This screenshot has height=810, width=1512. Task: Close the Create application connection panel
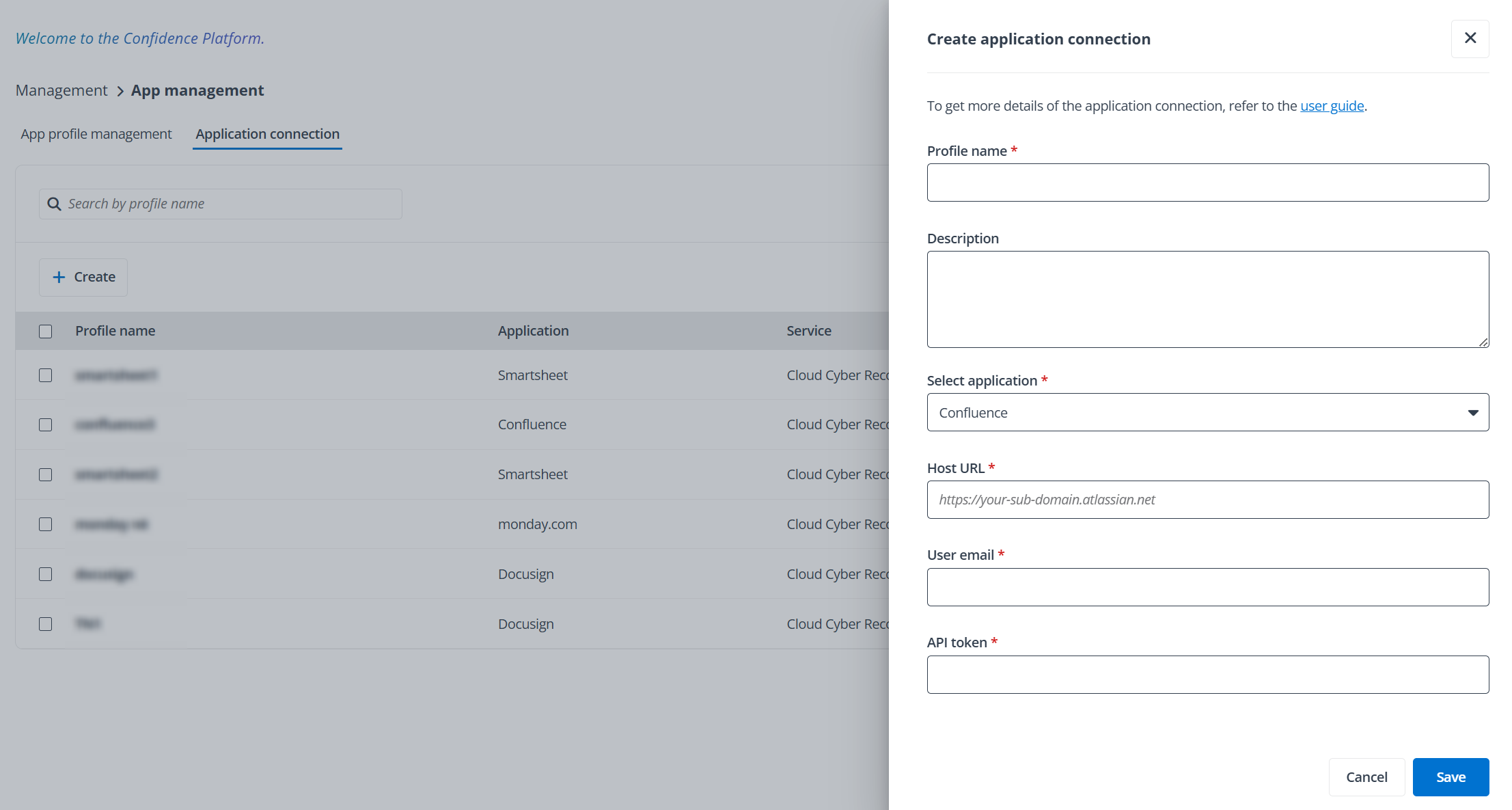[x=1470, y=38]
